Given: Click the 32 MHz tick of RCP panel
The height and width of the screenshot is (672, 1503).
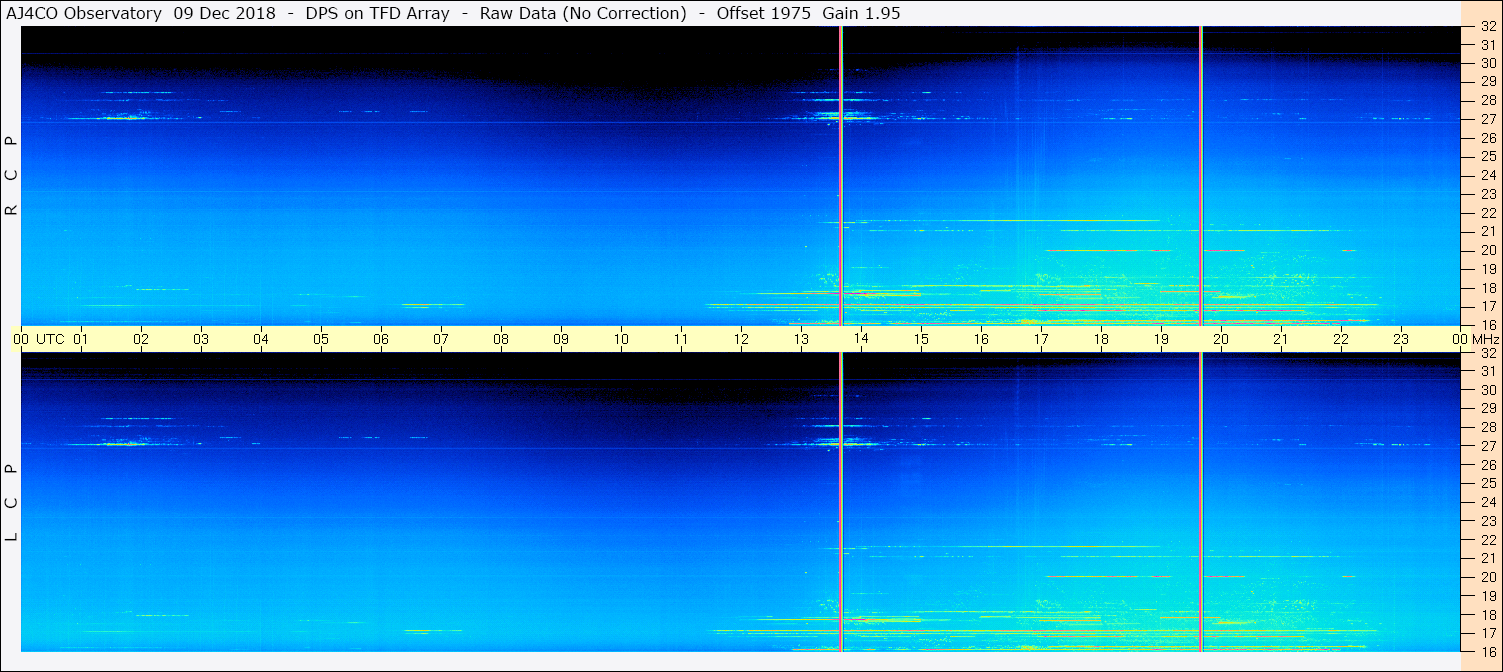Looking at the screenshot, I should click(x=1487, y=26).
